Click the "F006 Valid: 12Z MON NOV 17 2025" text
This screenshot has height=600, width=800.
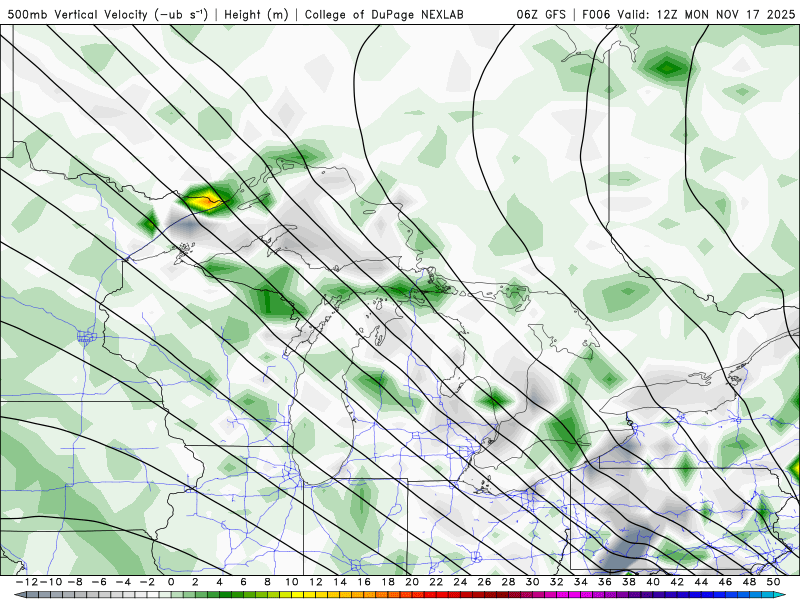[x=688, y=15]
